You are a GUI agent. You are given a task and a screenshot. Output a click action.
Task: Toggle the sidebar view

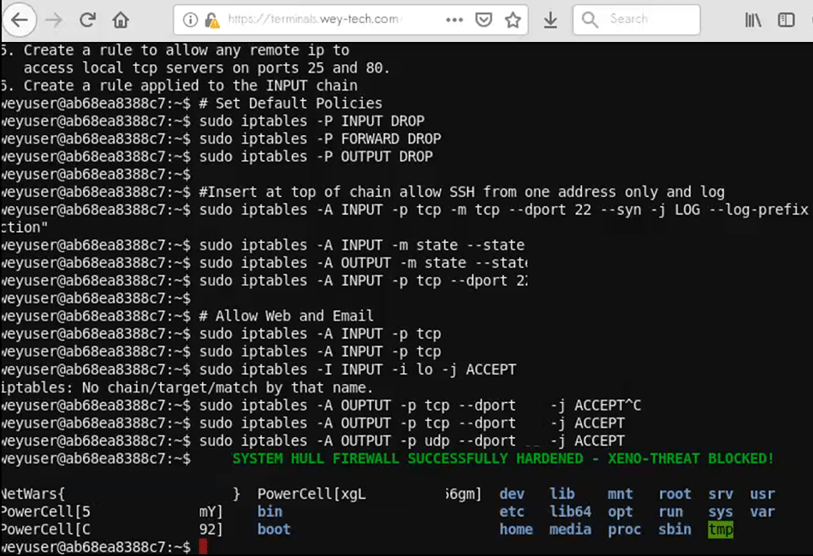(787, 20)
